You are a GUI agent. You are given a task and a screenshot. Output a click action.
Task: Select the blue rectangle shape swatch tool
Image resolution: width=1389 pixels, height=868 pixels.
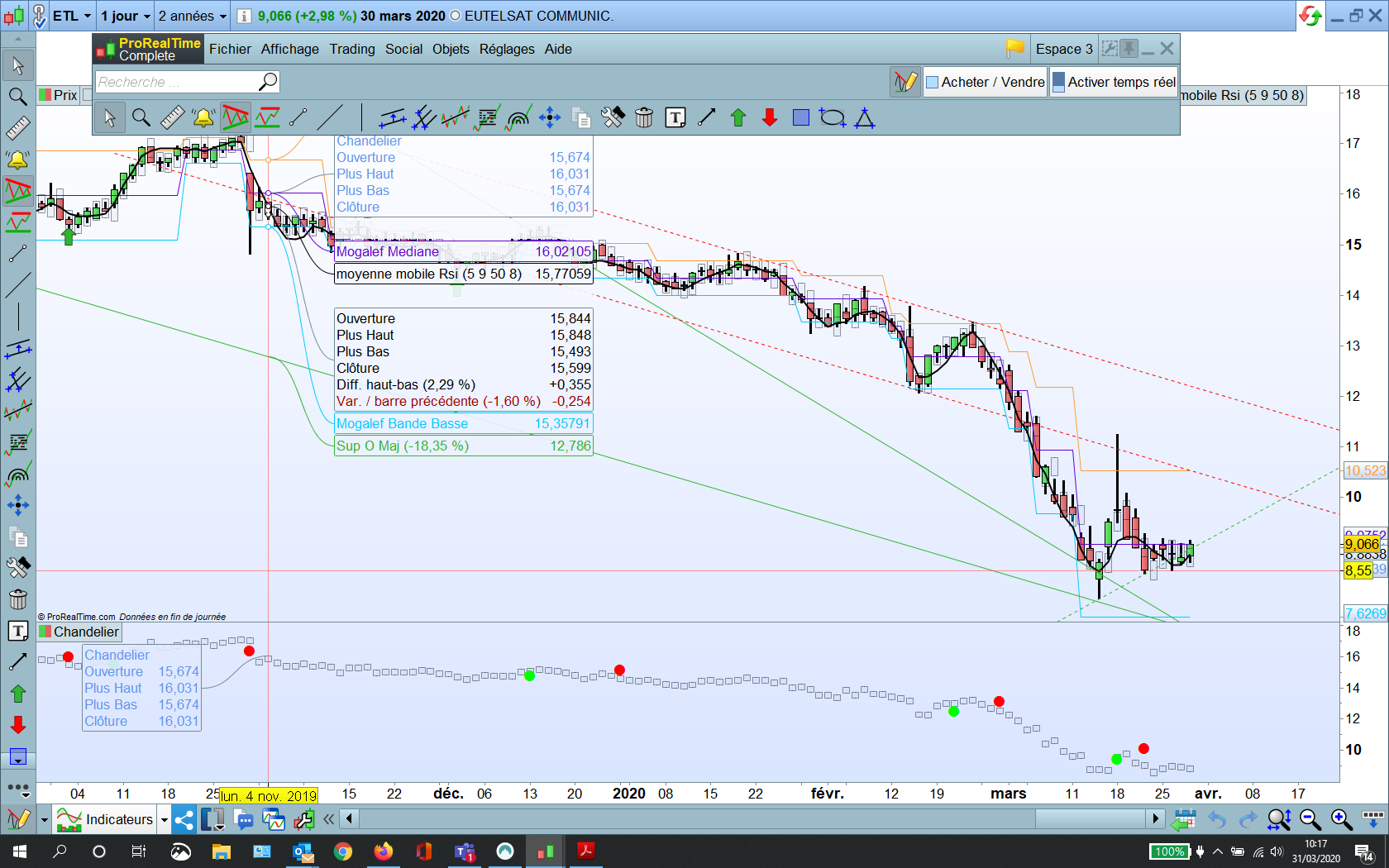tap(801, 118)
